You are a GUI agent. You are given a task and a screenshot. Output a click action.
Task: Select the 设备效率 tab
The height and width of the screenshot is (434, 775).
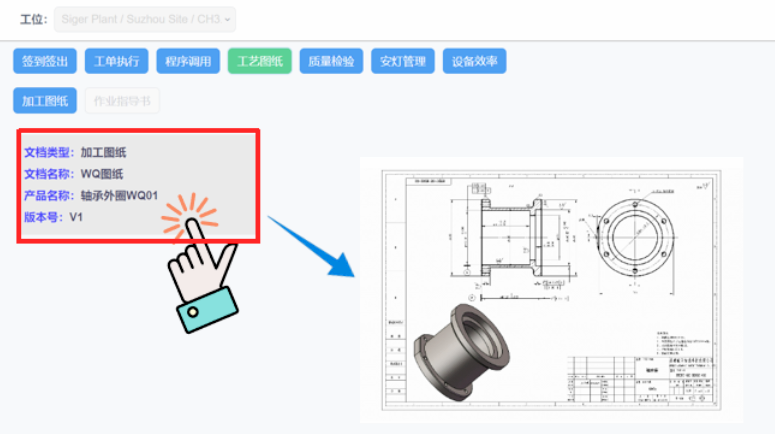[473, 61]
